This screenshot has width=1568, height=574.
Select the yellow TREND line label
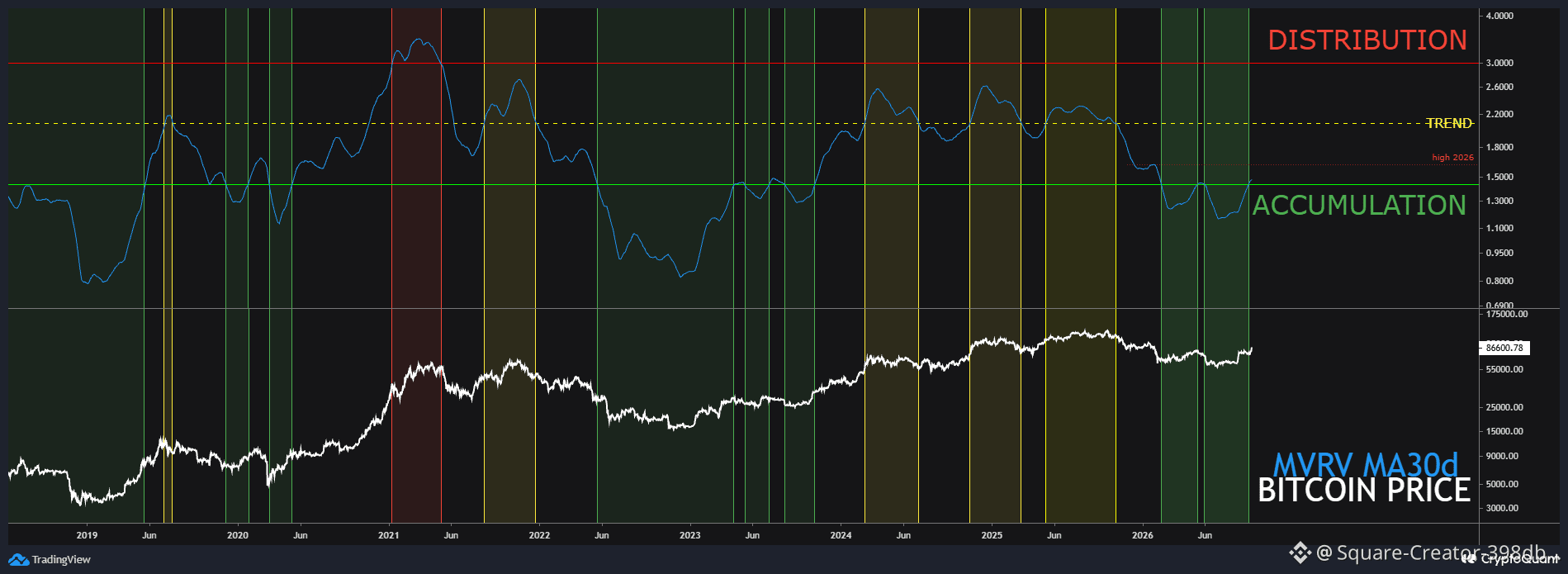tap(1449, 123)
